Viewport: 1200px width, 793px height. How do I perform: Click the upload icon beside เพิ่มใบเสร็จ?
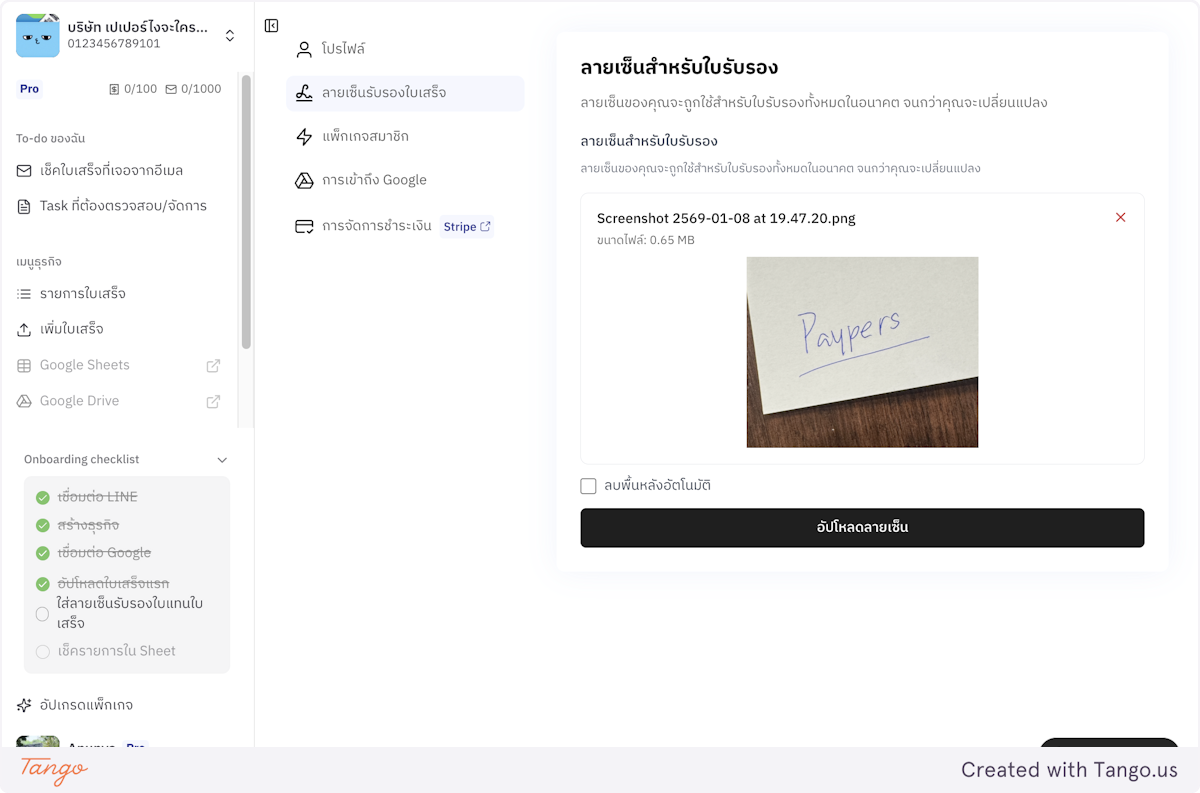pos(24,330)
